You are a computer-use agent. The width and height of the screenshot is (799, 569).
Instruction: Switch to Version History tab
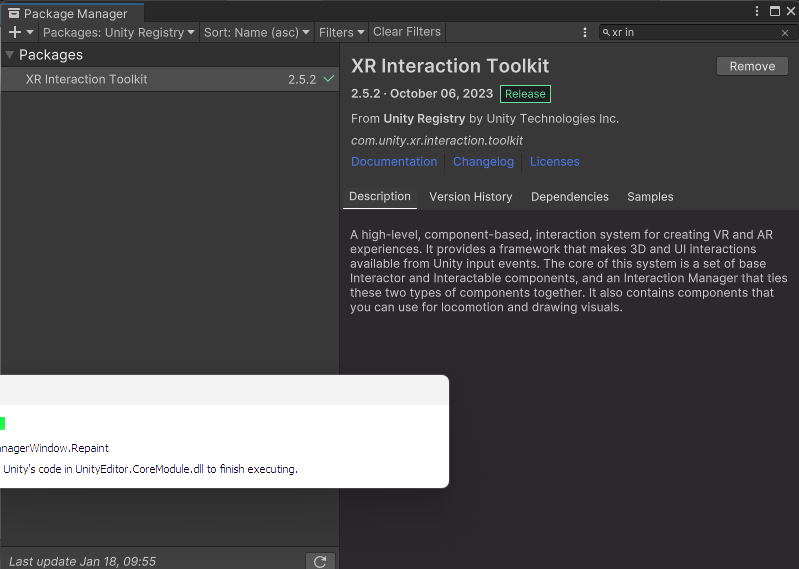(470, 197)
